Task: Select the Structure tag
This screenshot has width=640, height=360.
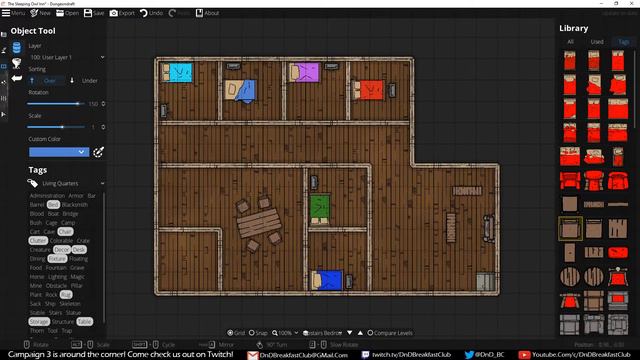Action: pyautogui.click(x=62, y=322)
